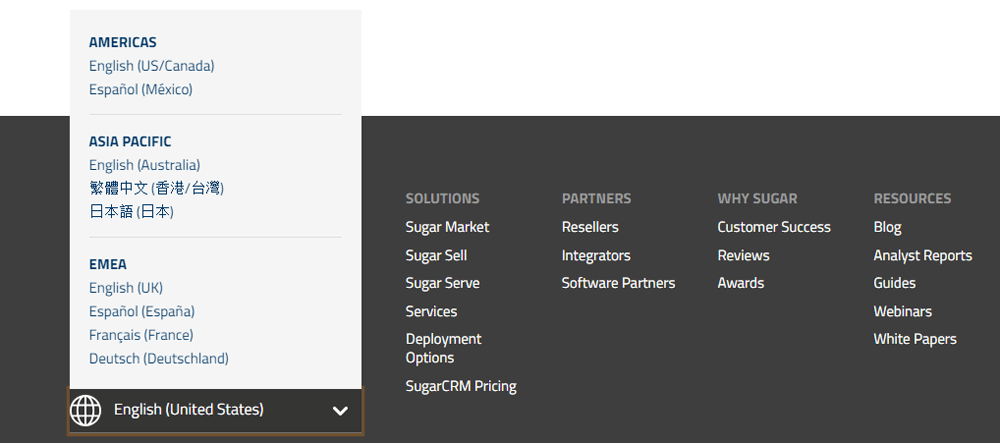Choose English (UK) language
1000x443 pixels.
pos(126,288)
